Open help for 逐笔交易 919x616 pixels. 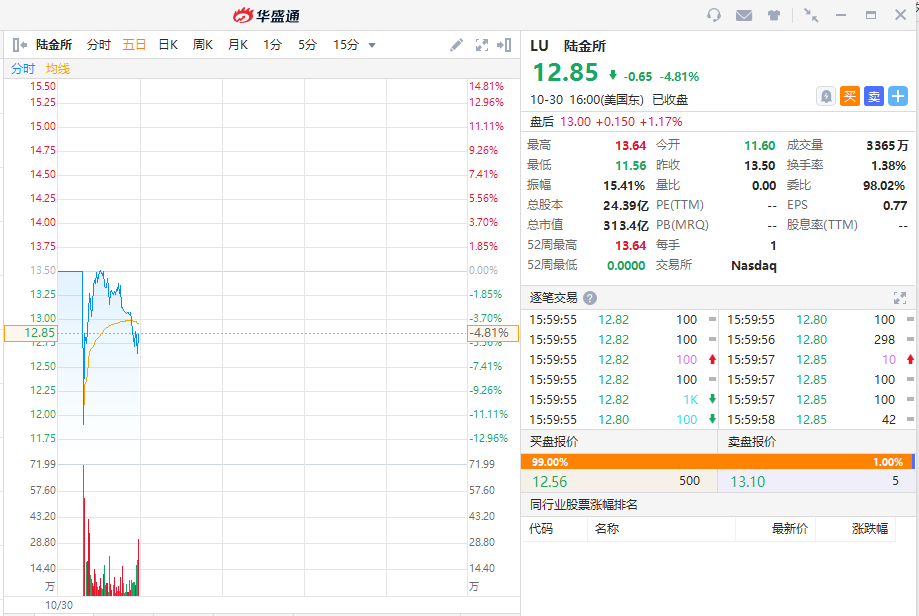coord(590,298)
